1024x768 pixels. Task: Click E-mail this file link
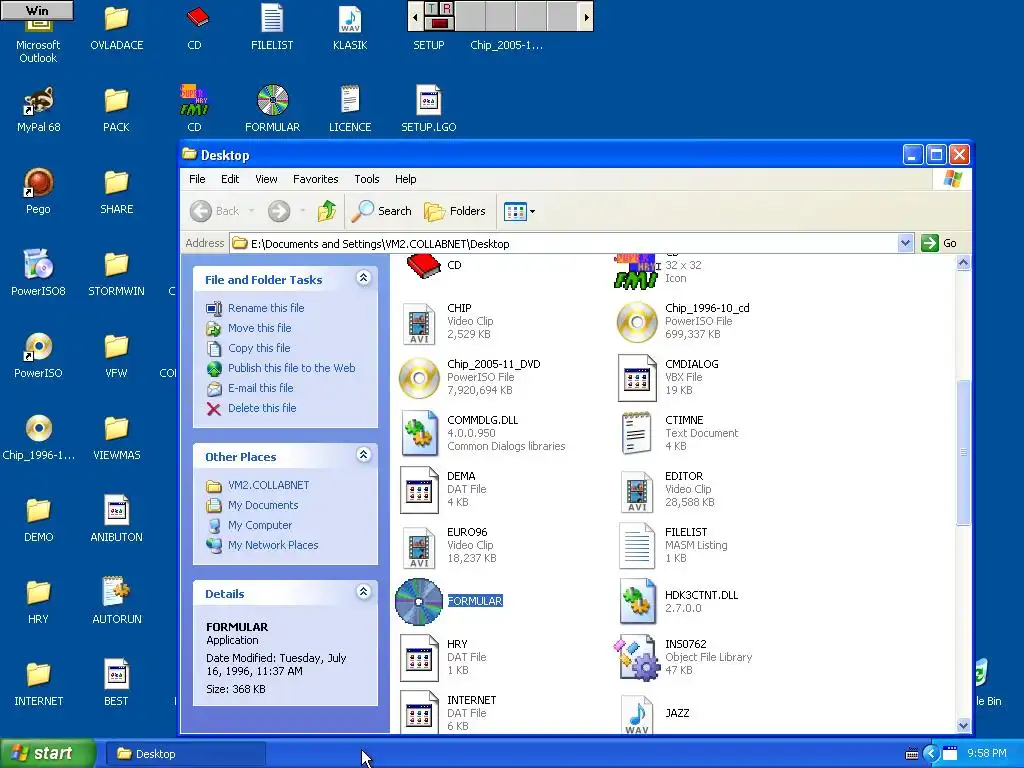[x=261, y=388]
